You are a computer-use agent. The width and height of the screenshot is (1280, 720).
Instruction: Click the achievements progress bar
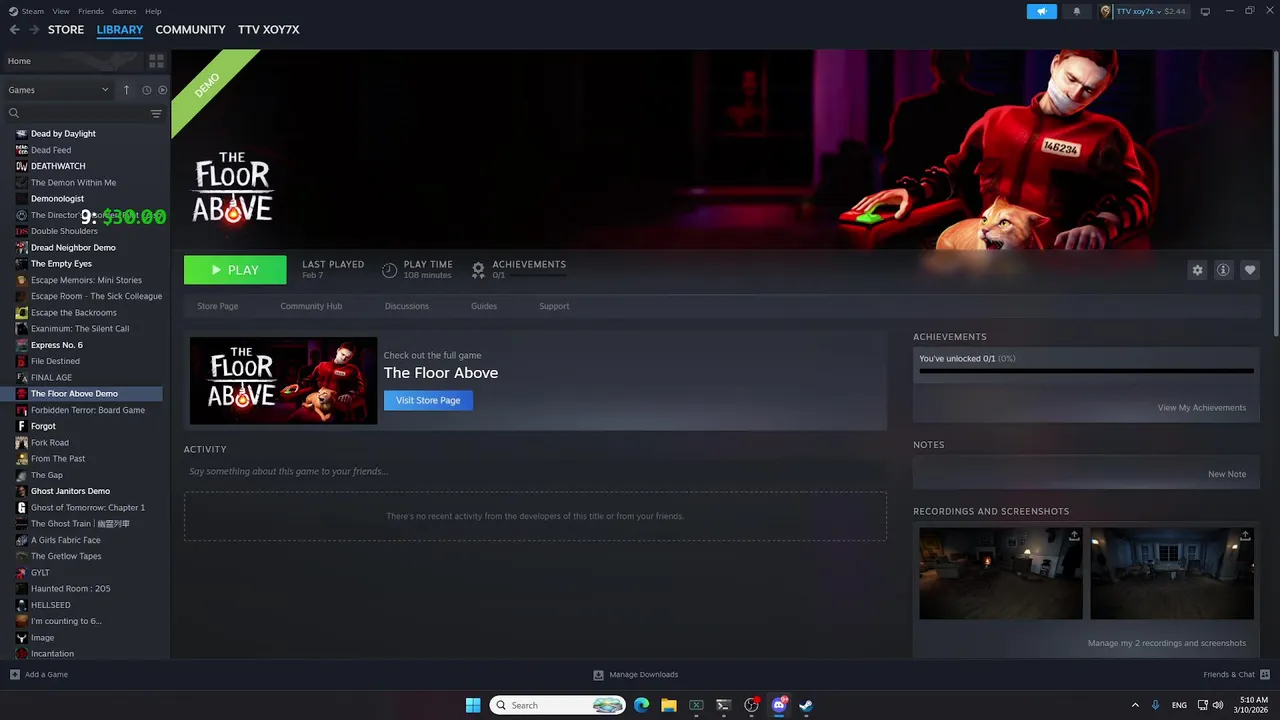click(1086, 371)
